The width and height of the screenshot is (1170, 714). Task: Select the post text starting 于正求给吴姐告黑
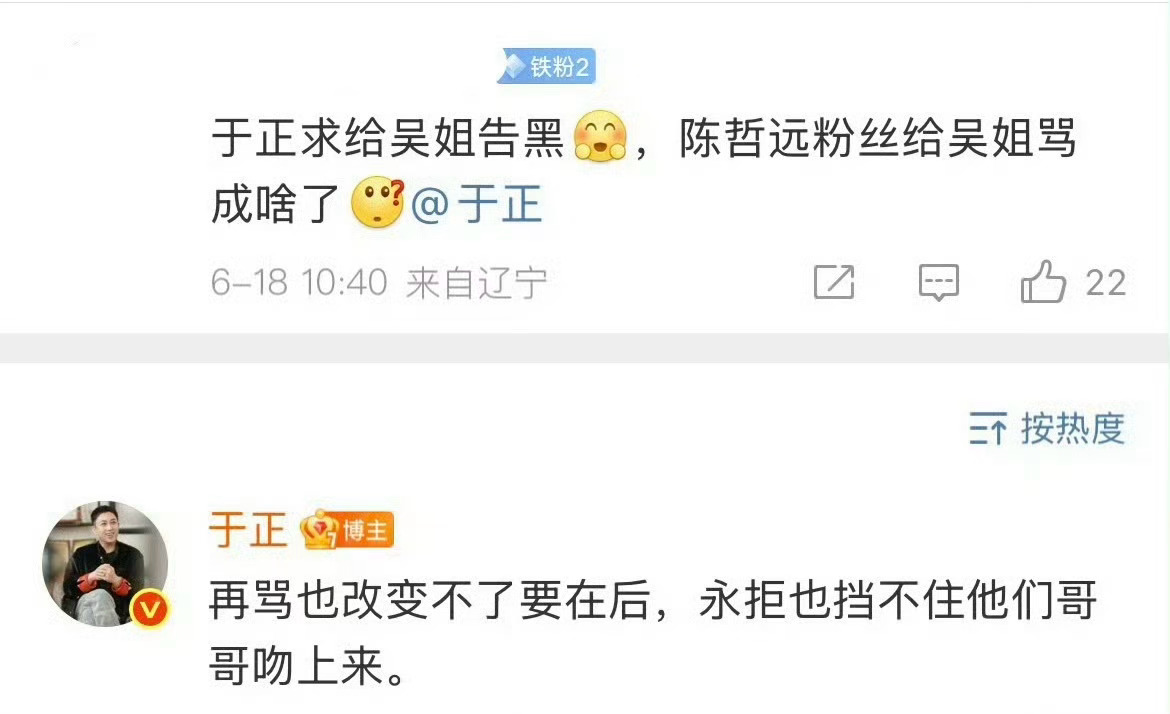tap(644, 170)
